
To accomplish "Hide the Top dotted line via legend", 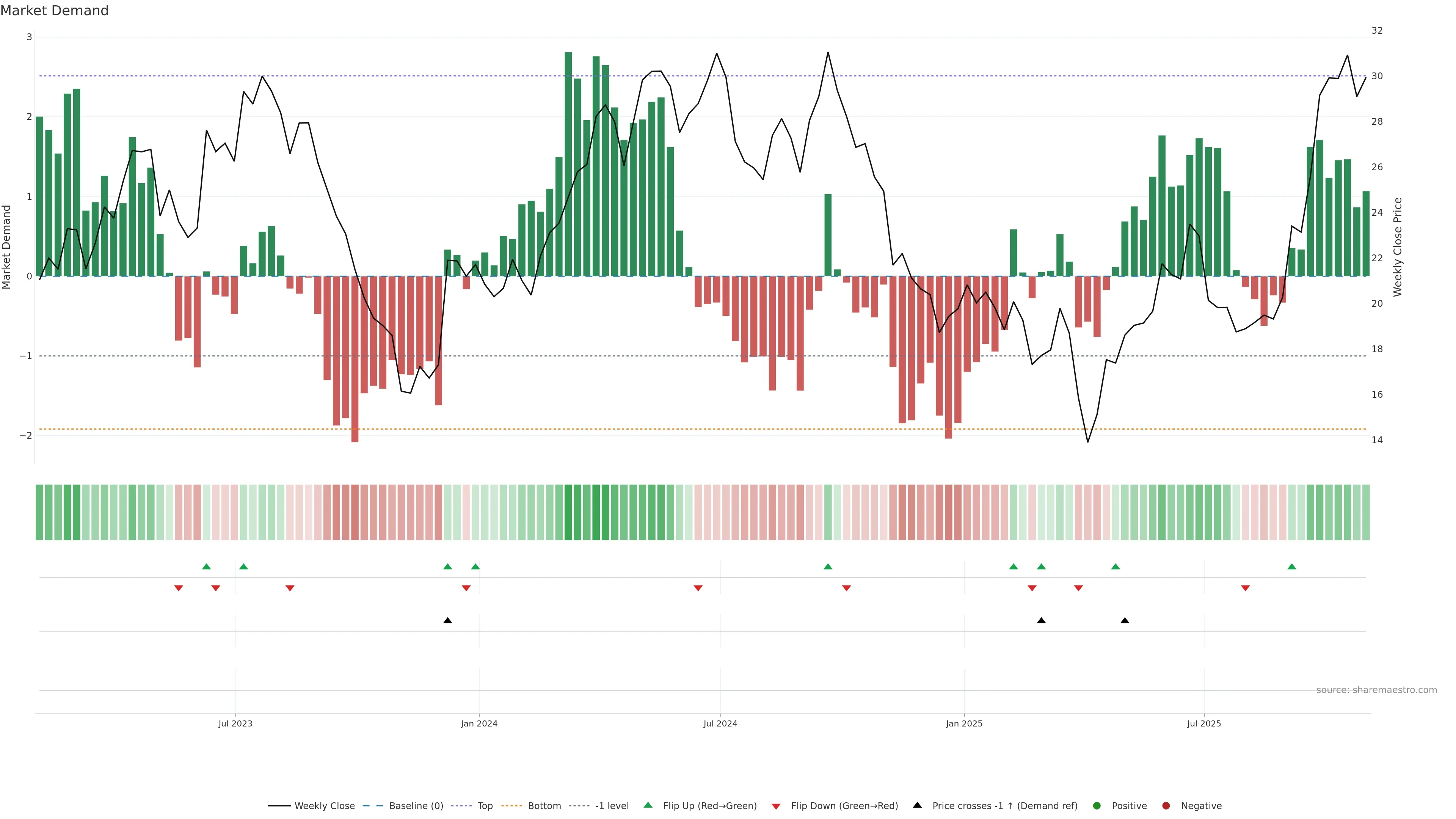I will [485, 805].
